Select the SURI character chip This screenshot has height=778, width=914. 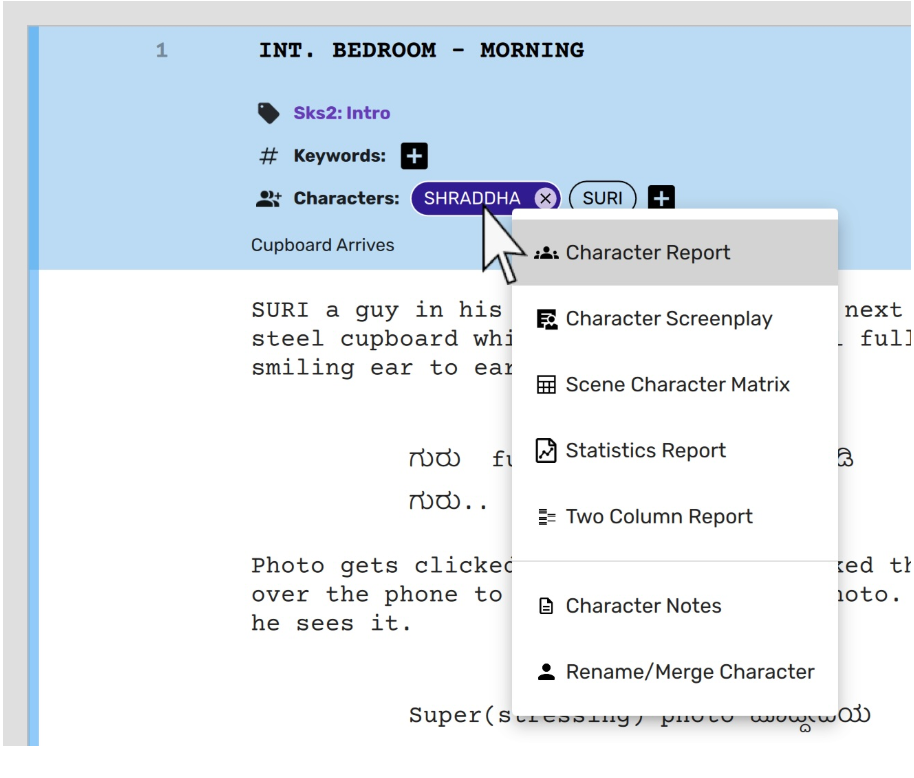(602, 198)
